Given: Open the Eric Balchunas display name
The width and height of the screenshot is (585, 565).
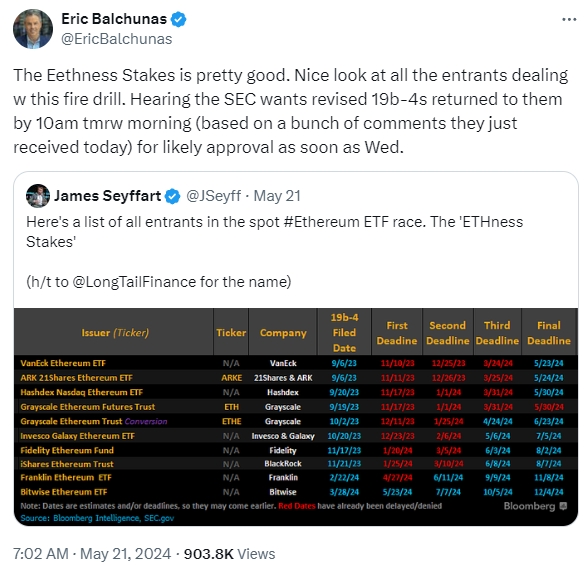Looking at the screenshot, I should 114,19.
